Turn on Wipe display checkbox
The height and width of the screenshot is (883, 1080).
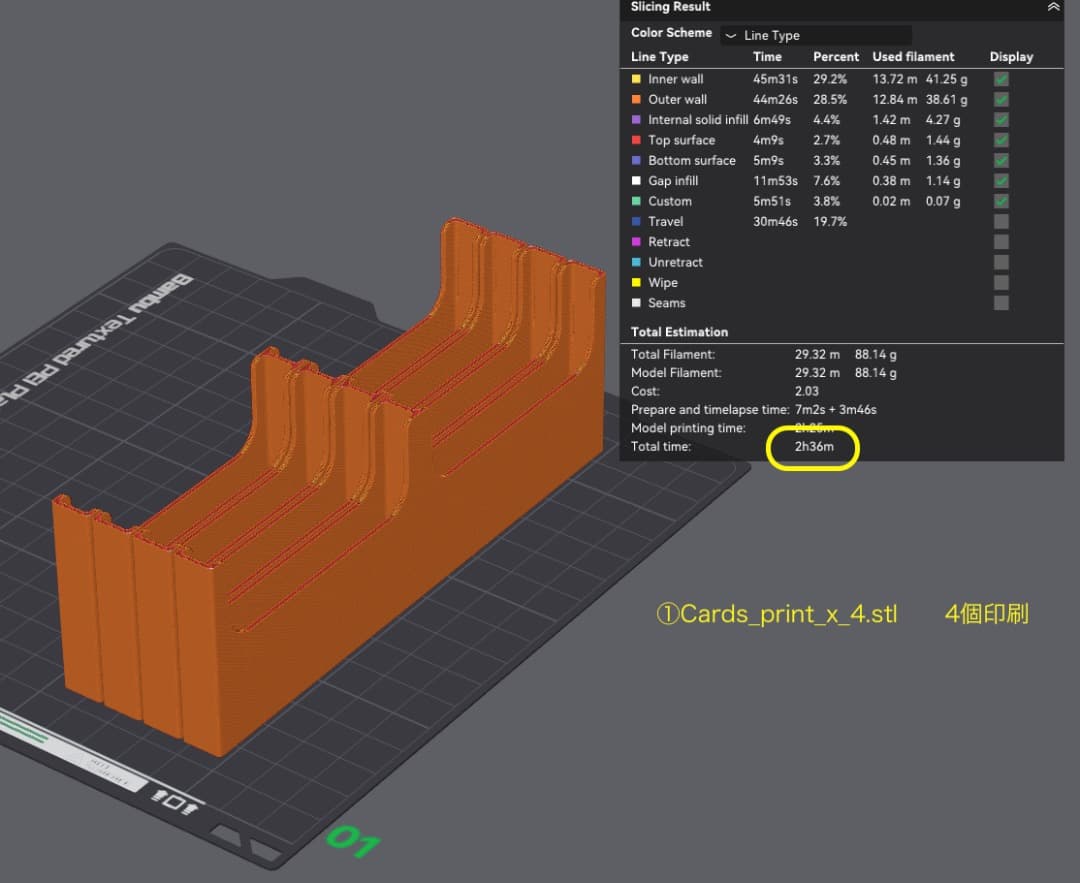pos(1001,283)
